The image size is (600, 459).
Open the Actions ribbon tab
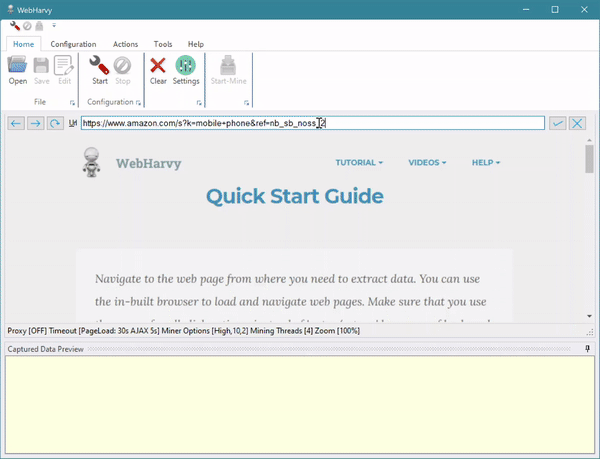point(125,44)
